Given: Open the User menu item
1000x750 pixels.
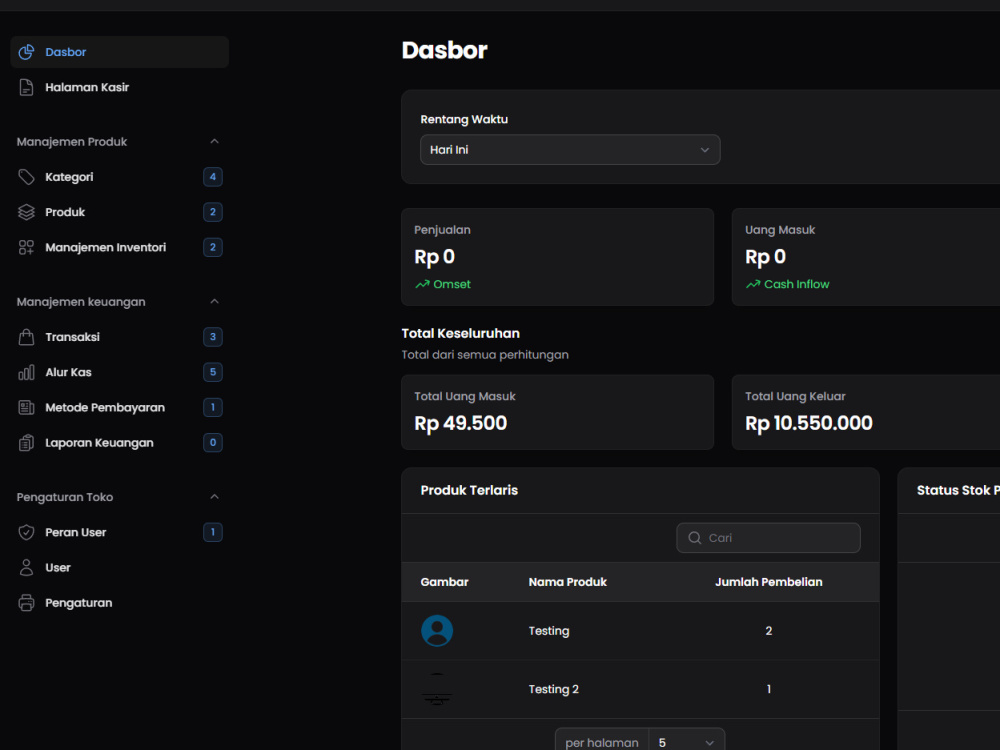Looking at the screenshot, I should click(120, 568).
